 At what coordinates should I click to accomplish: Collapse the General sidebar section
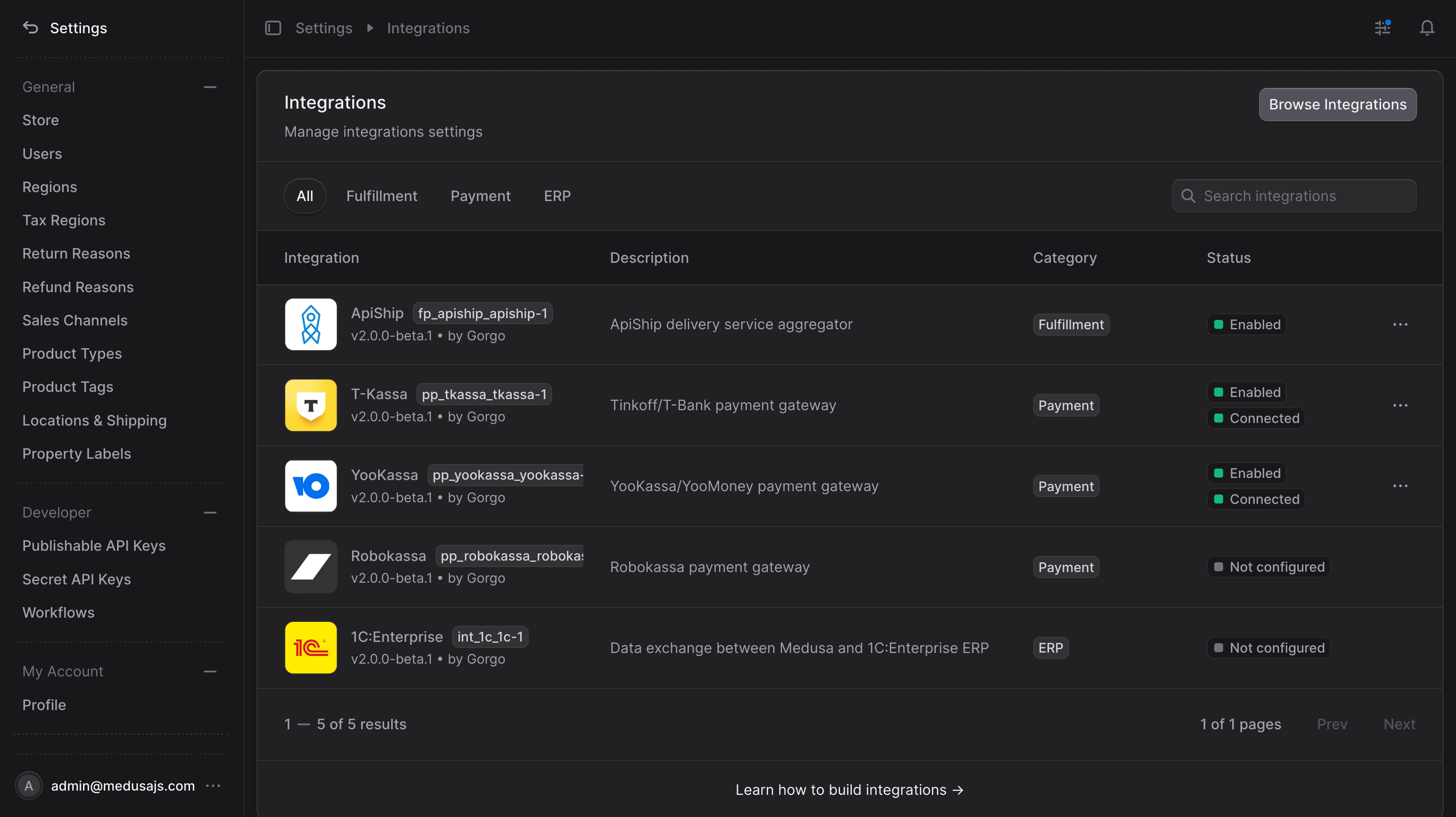coord(210,87)
